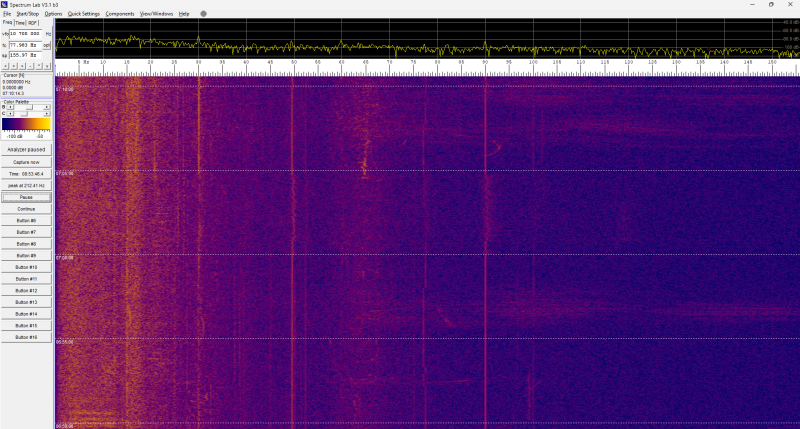
Task: Click contrast C slider right arrow
Action: coord(46,114)
